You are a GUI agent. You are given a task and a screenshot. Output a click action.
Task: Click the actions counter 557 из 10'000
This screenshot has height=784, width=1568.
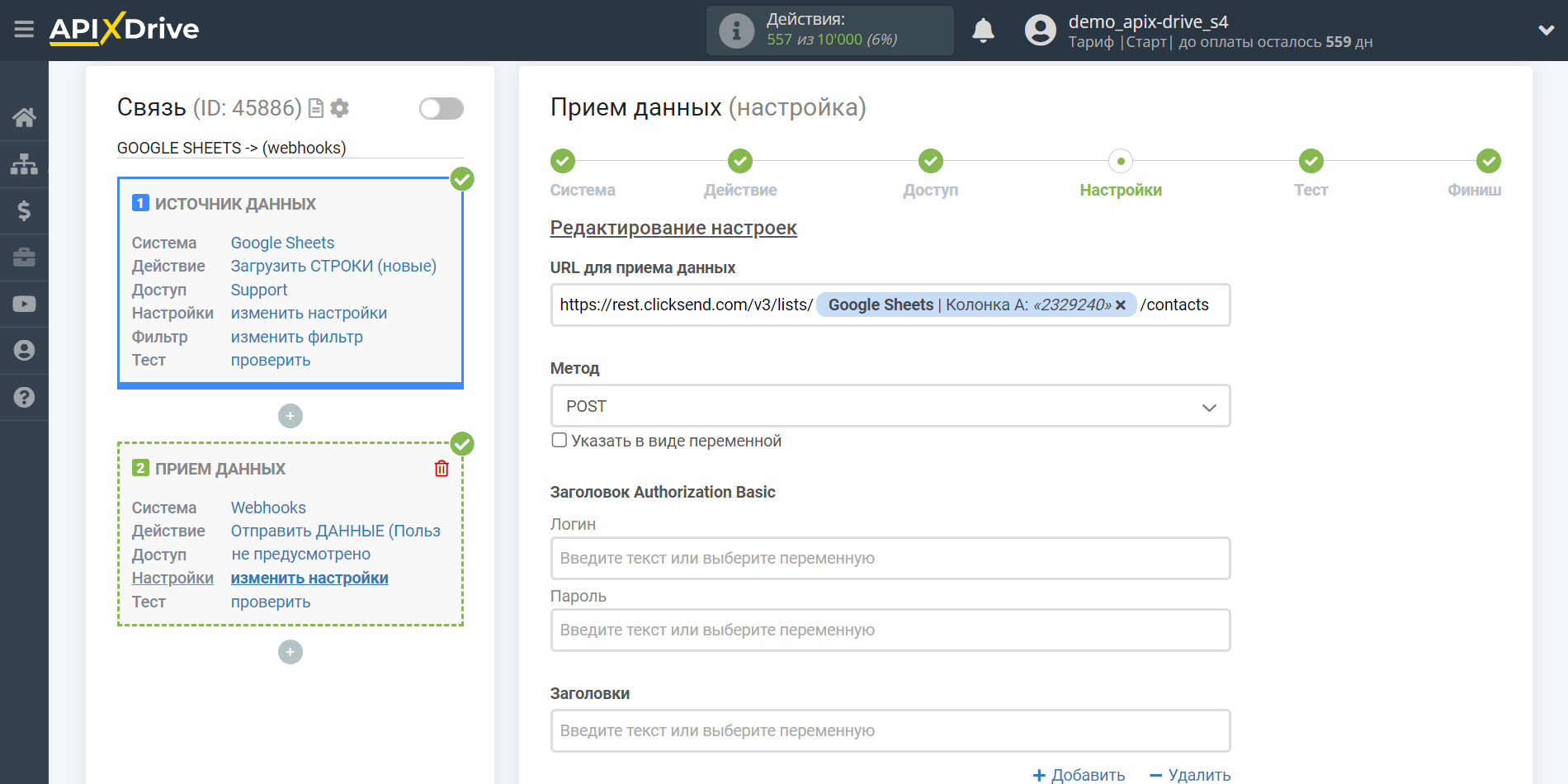[x=832, y=40]
